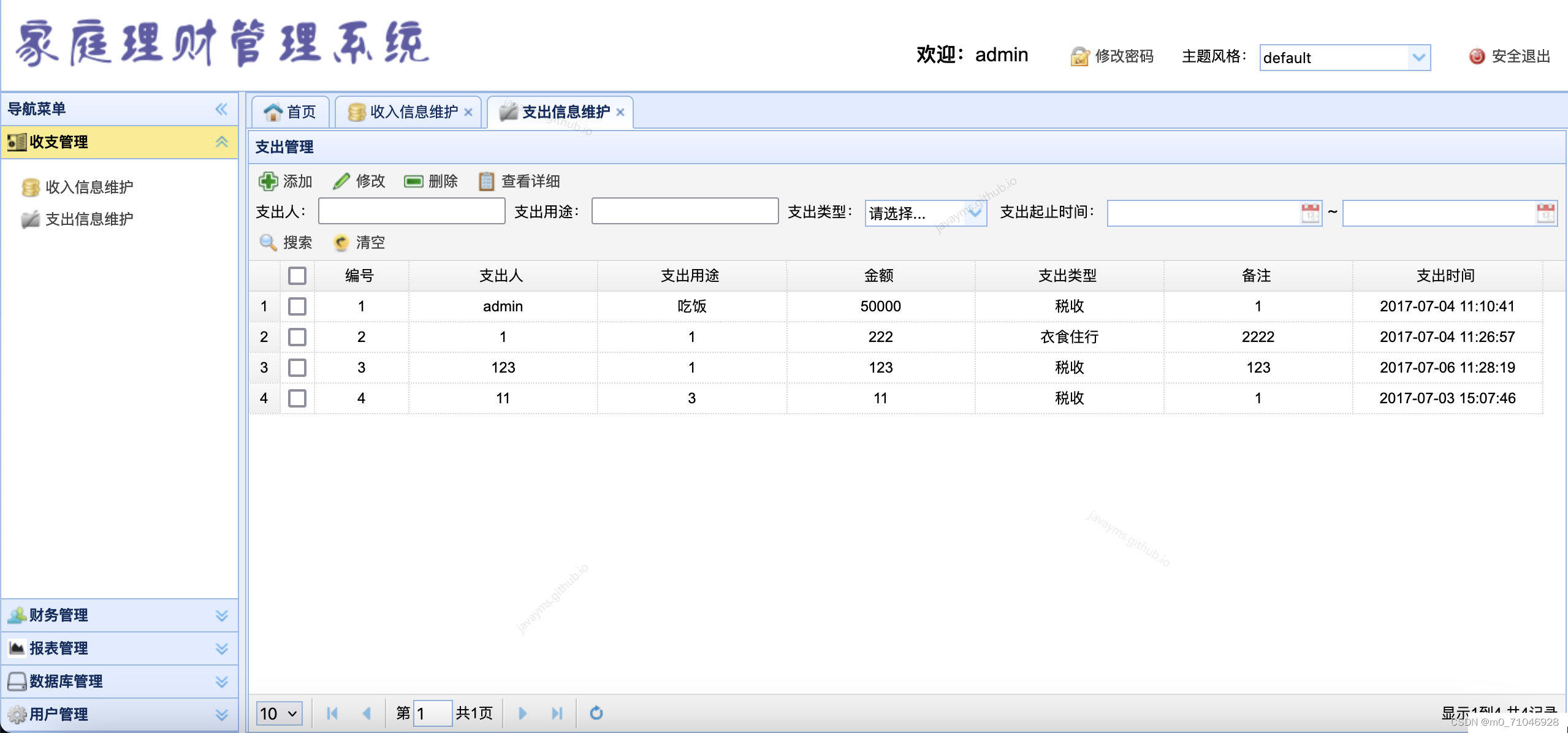Image resolution: width=1568 pixels, height=733 pixels.
Task: Click the green Add (添加) plus icon
Action: [268, 181]
